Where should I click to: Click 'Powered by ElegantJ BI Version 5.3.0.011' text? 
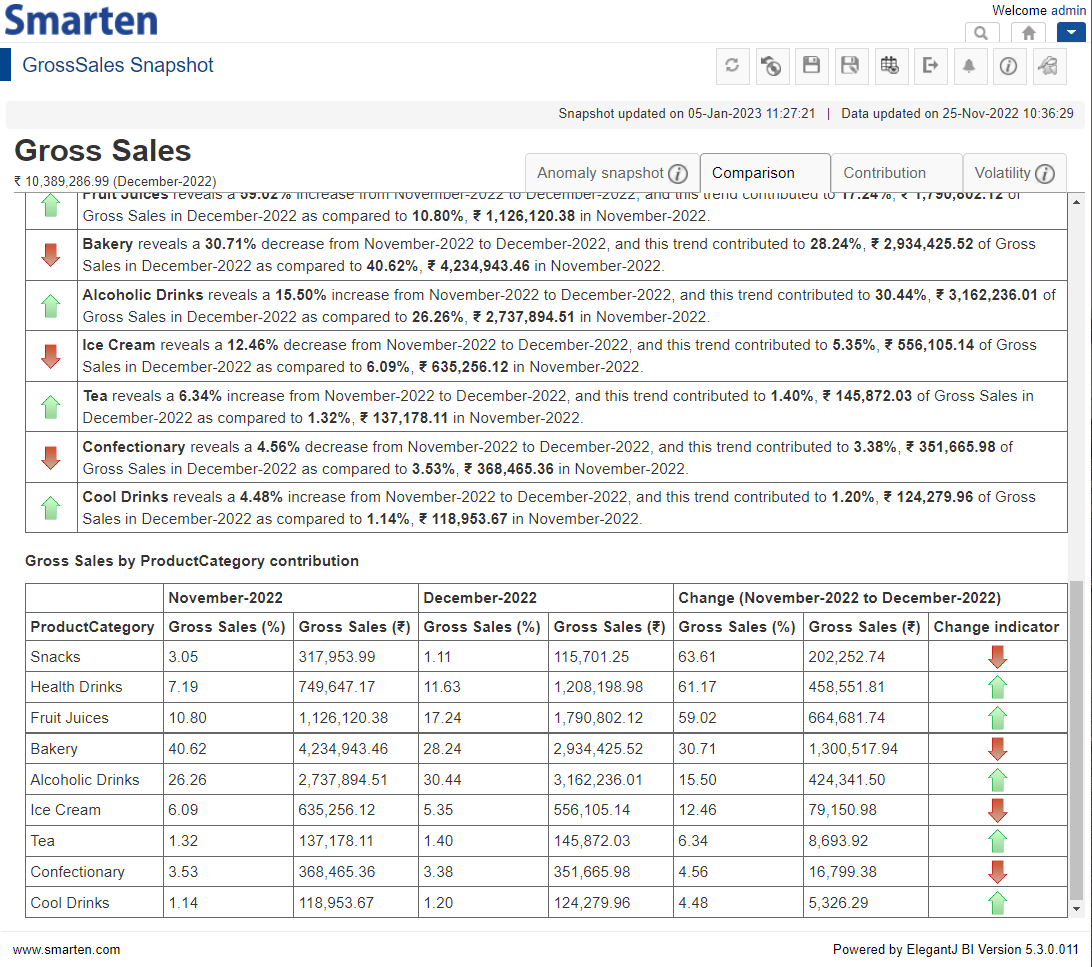point(956,950)
